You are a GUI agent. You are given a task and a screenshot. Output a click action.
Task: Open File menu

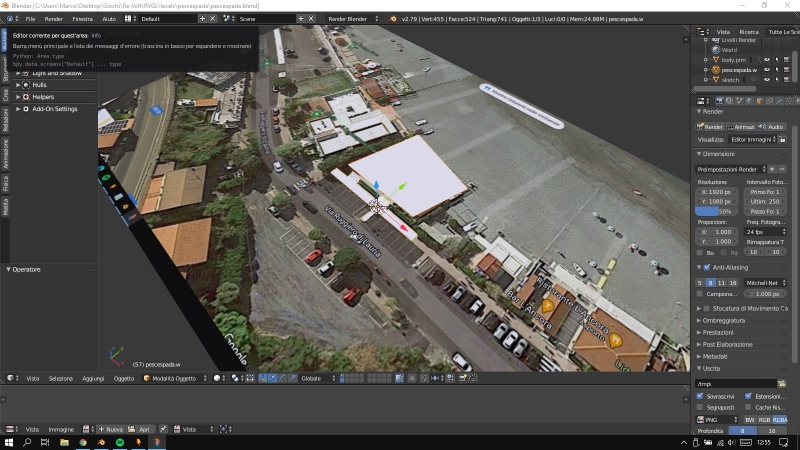point(31,19)
